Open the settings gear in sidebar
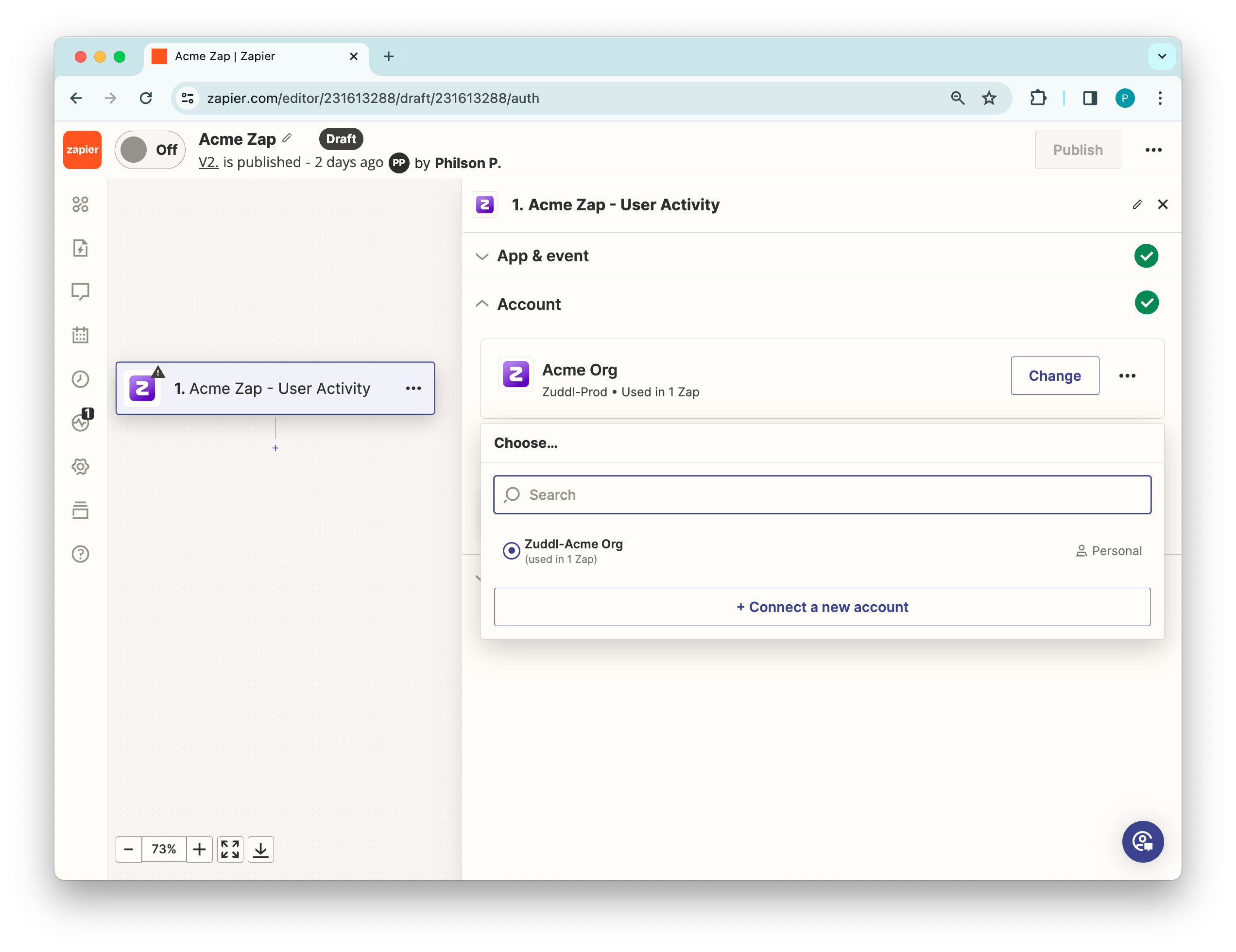Image resolution: width=1236 pixels, height=952 pixels. (80, 467)
